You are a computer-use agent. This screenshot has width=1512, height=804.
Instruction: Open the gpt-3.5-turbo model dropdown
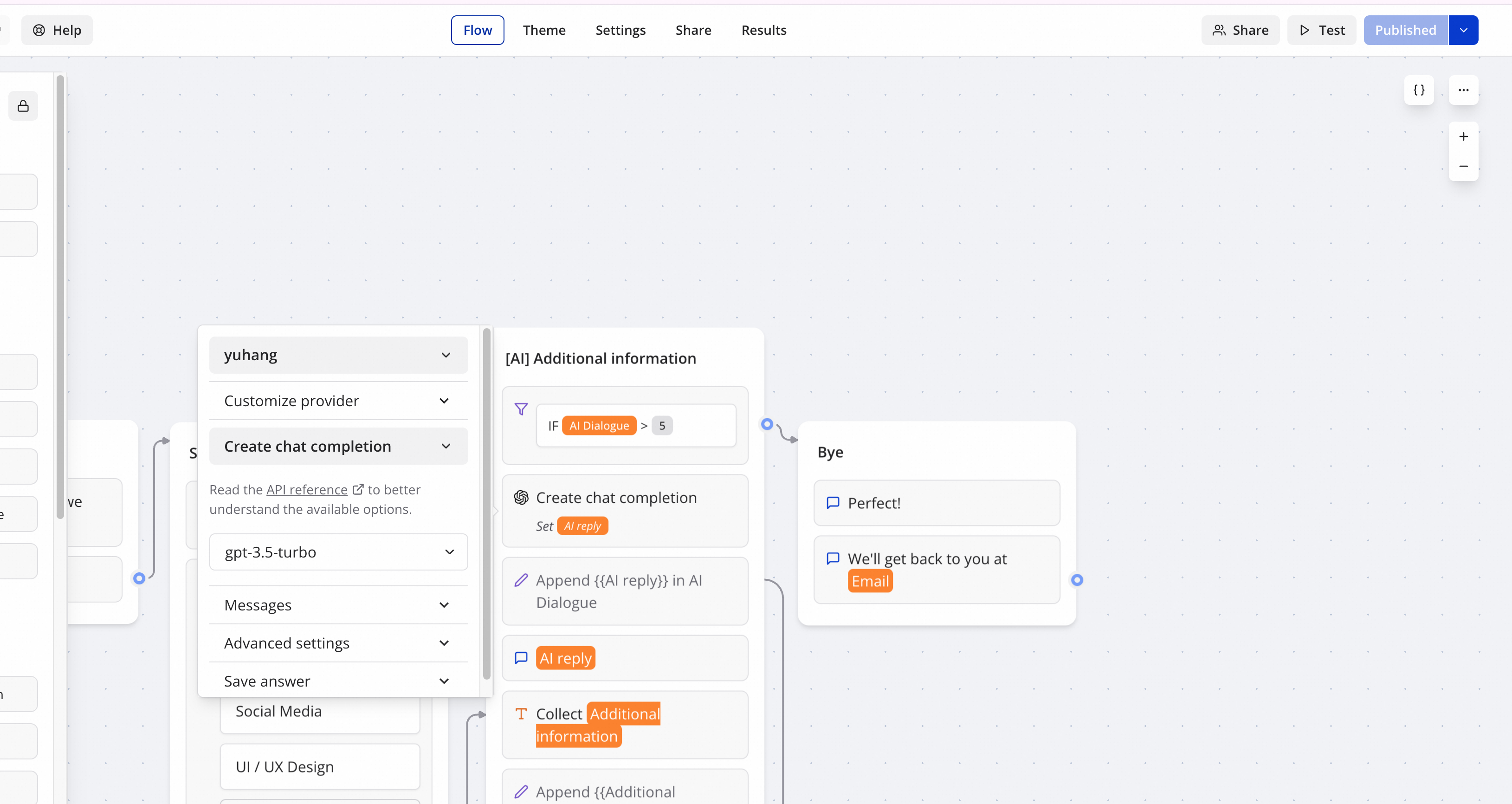[338, 552]
